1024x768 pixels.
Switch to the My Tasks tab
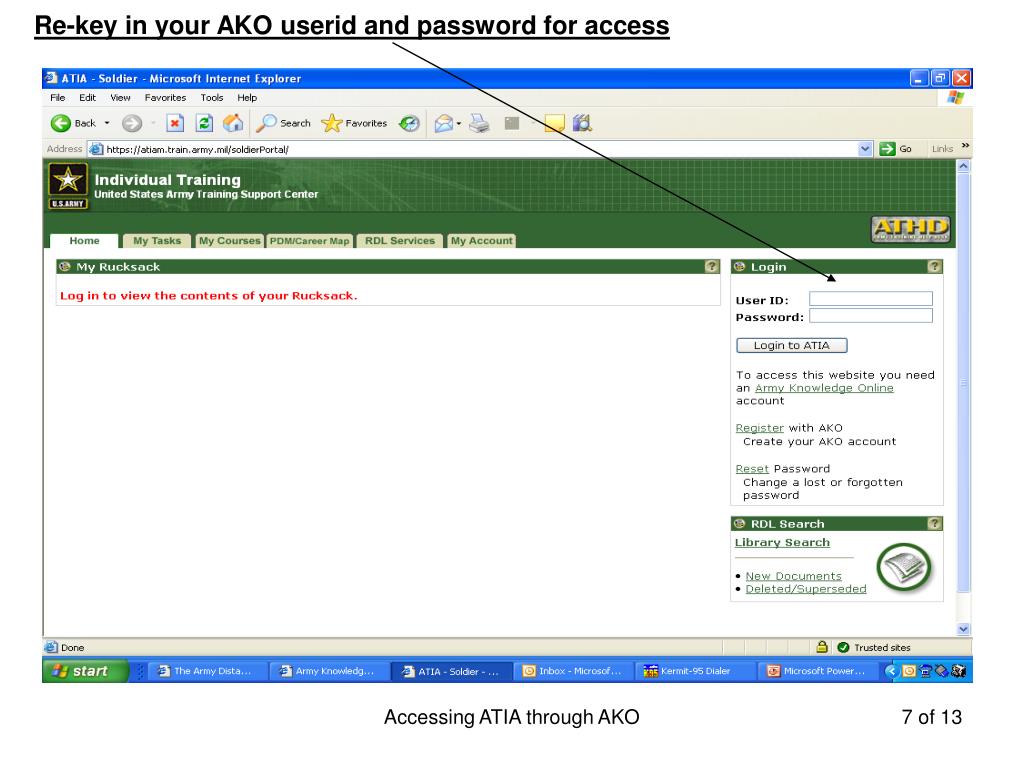coord(157,241)
